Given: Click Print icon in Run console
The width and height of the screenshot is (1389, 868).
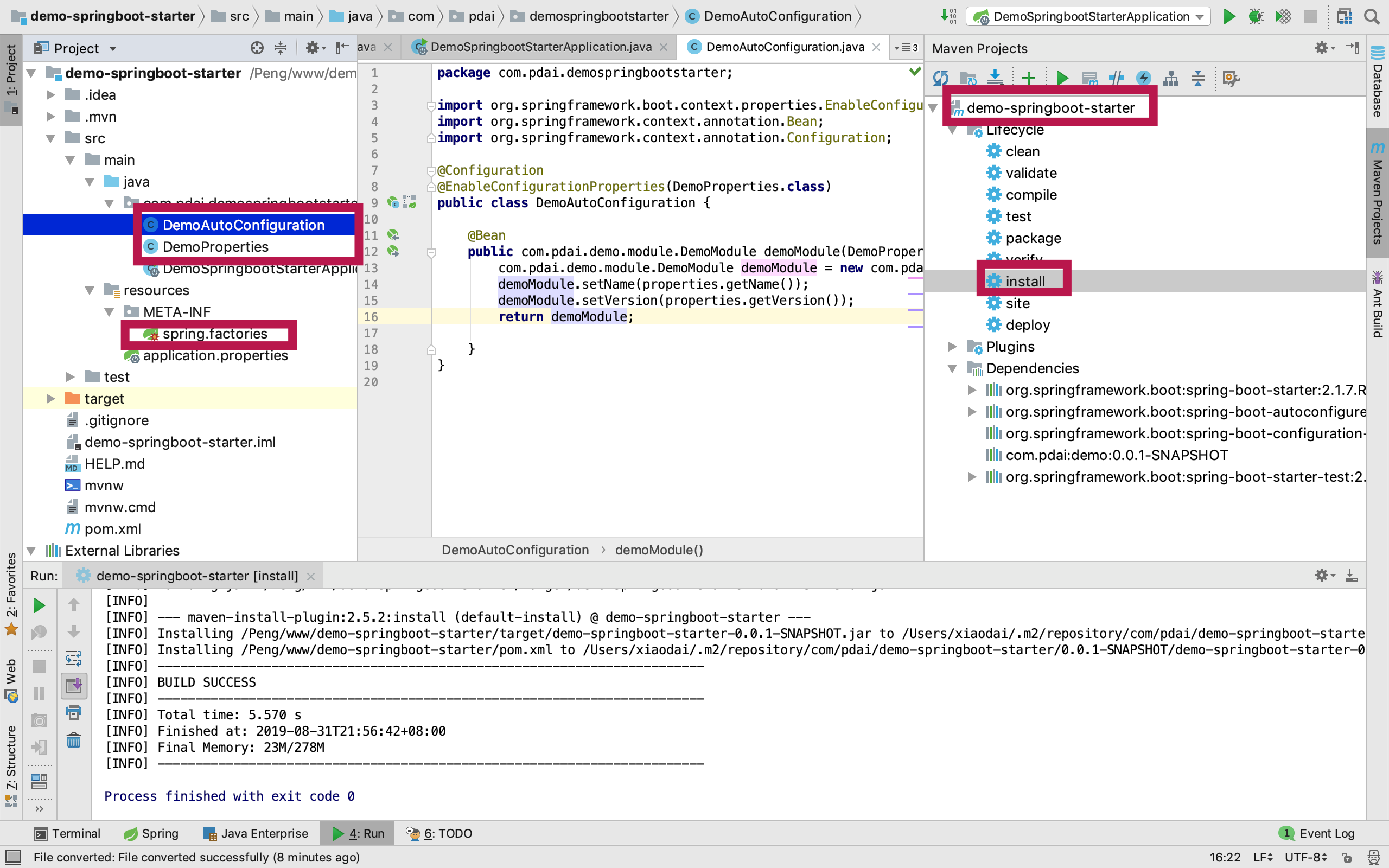Looking at the screenshot, I should click(73, 713).
